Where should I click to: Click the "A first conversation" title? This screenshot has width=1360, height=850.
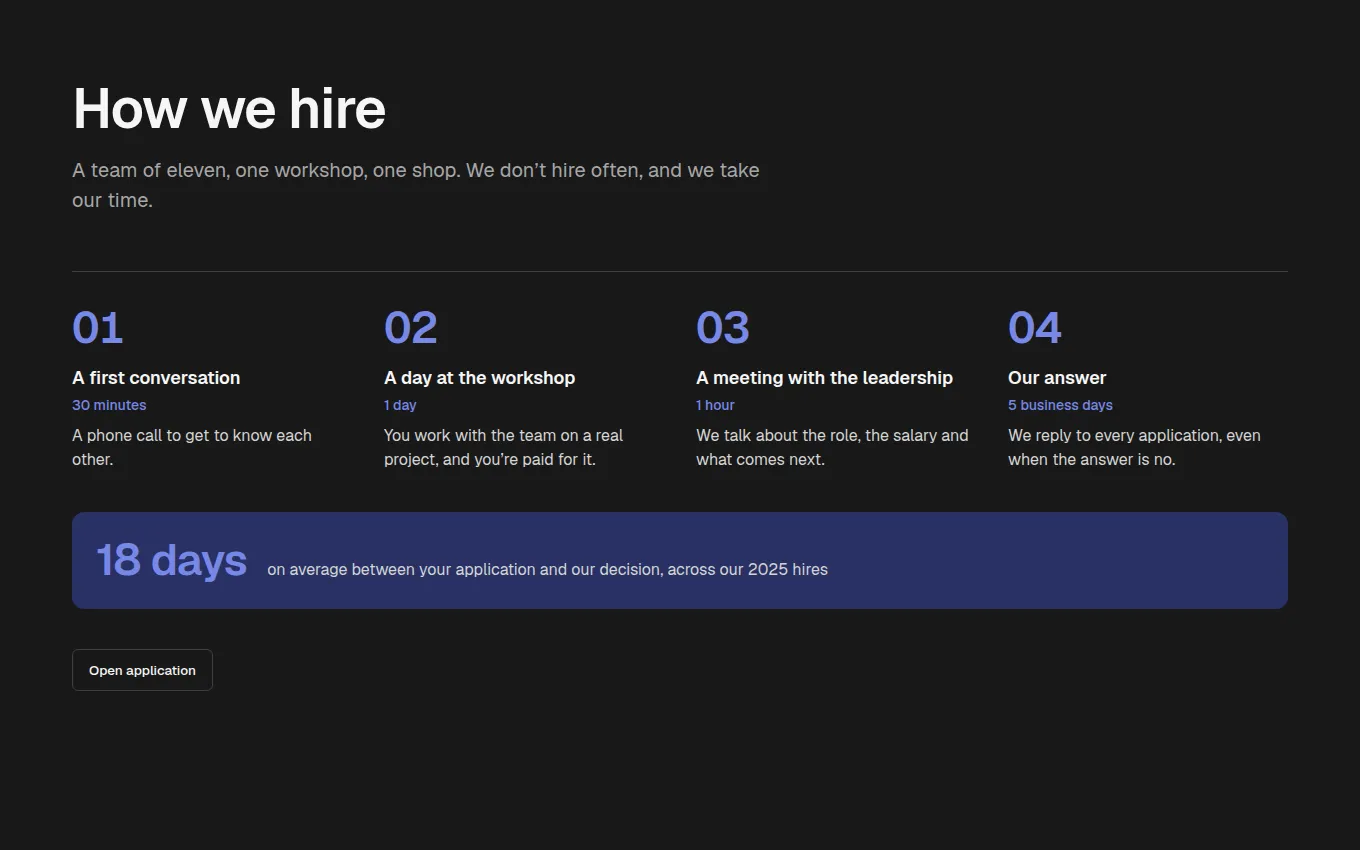coord(156,378)
